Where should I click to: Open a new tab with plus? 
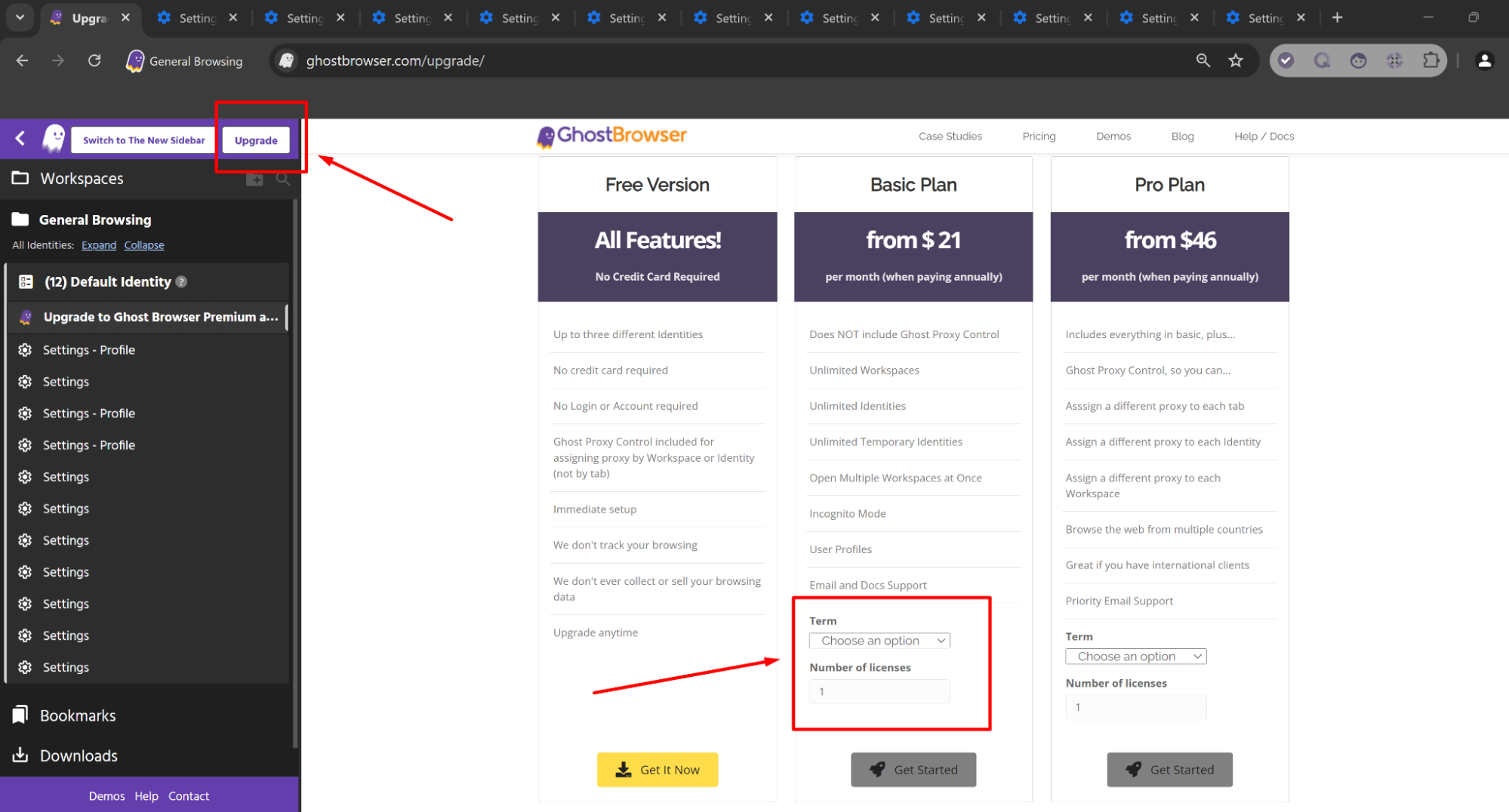point(1337,17)
